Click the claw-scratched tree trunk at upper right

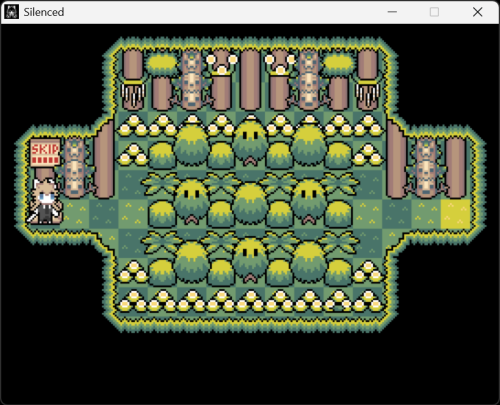point(367,80)
